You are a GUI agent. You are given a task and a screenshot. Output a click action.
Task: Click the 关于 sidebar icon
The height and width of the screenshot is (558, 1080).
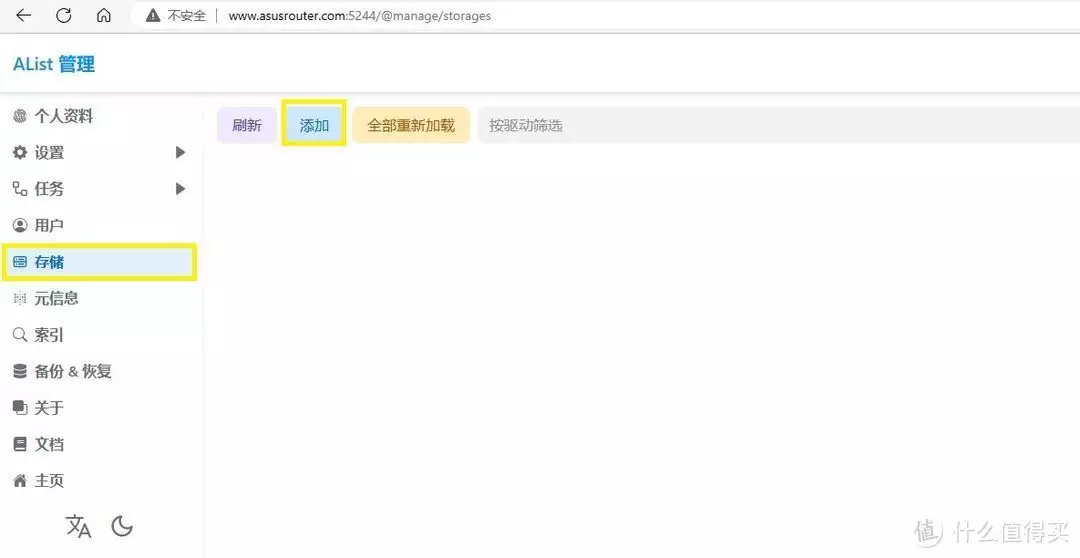pyautogui.click(x=20, y=408)
